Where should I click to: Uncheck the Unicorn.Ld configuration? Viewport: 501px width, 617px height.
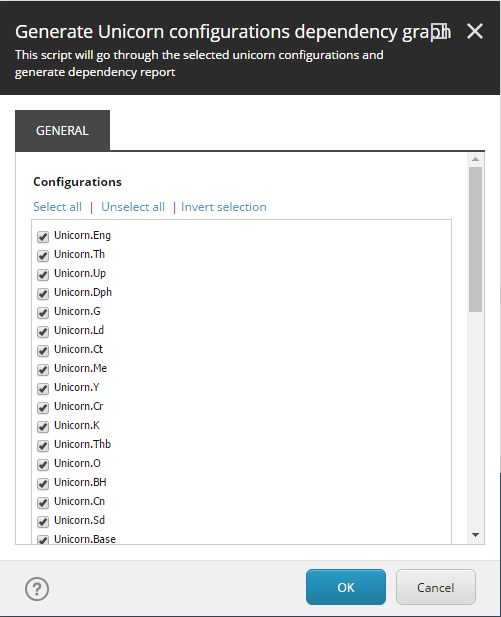43,331
